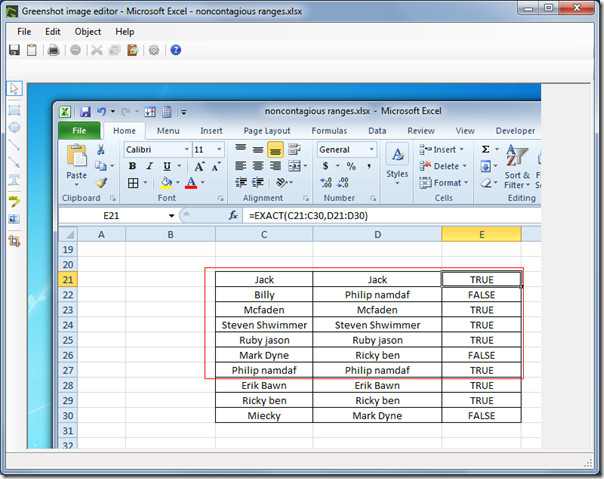604x479 pixels.
Task: Open Greenshot settings gear icon
Action: pyautogui.click(x=154, y=50)
